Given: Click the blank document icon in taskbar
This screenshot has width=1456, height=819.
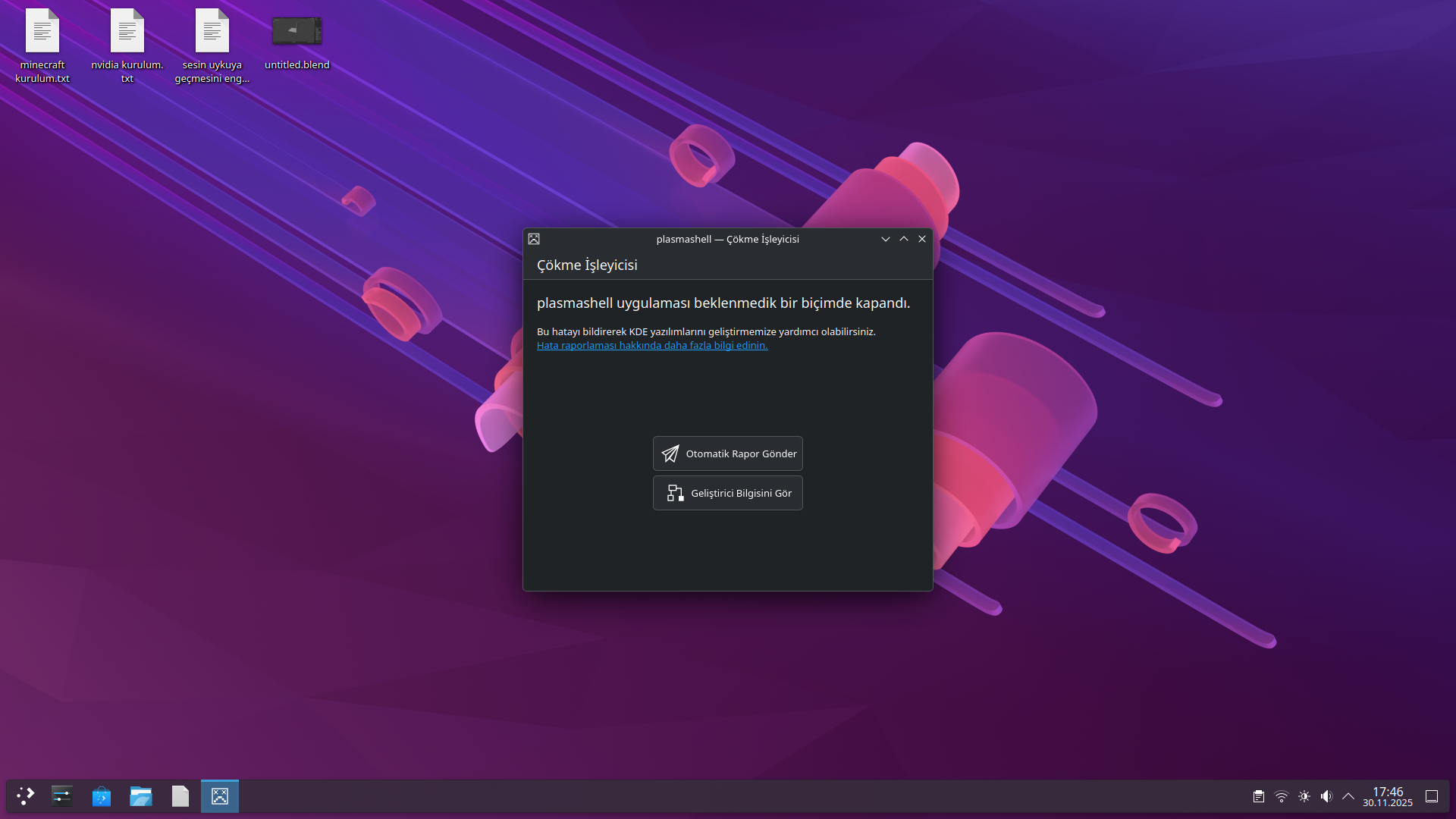Looking at the screenshot, I should pos(180,796).
